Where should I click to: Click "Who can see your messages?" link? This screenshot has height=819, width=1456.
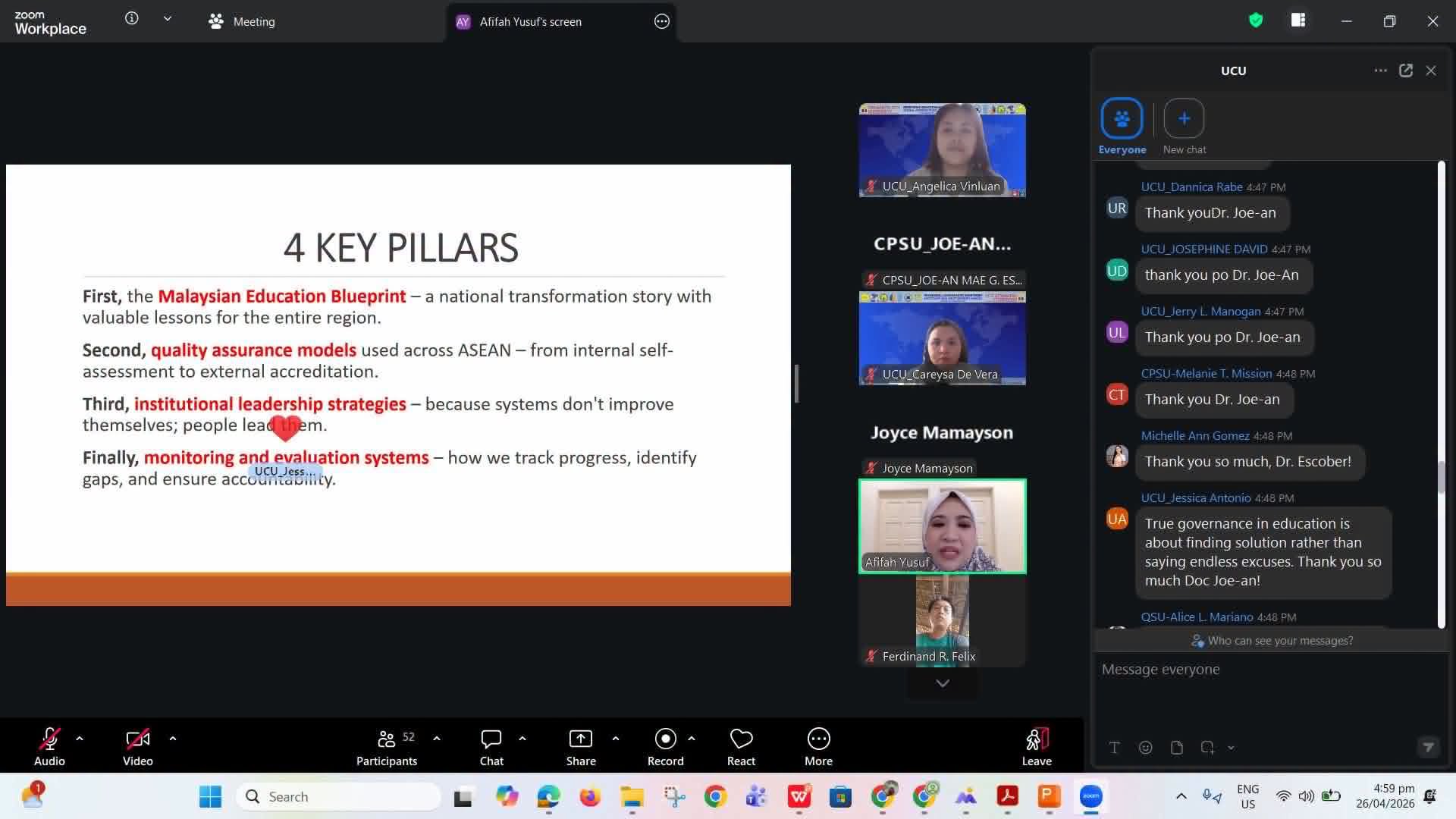[x=1272, y=641]
